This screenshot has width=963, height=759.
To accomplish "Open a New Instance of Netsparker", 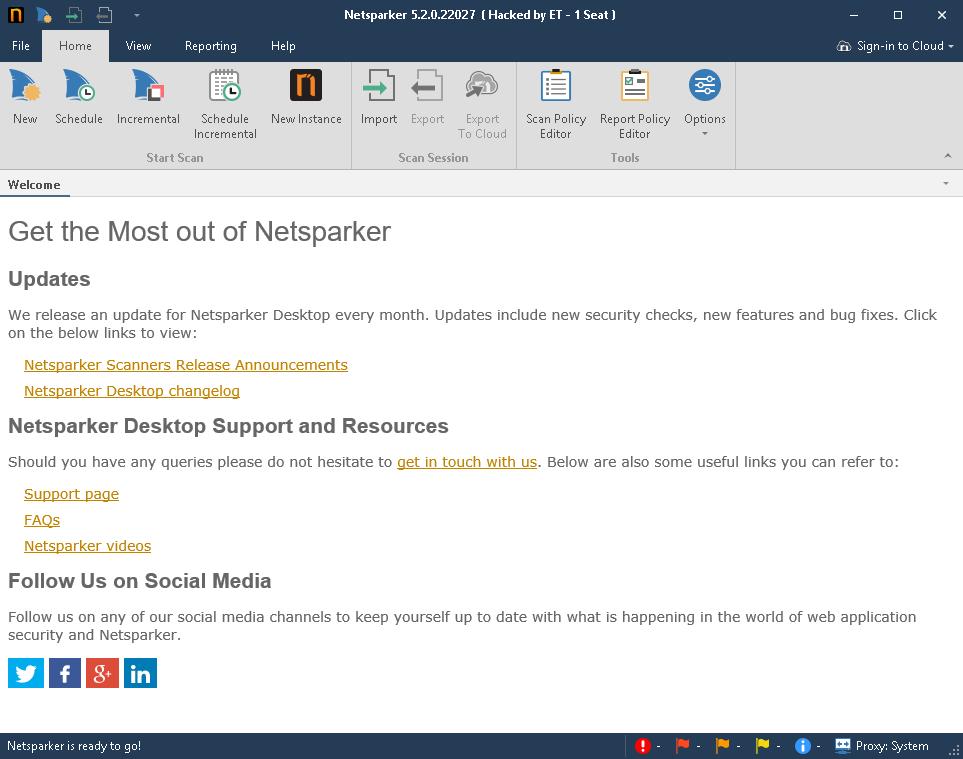I will pos(306,97).
